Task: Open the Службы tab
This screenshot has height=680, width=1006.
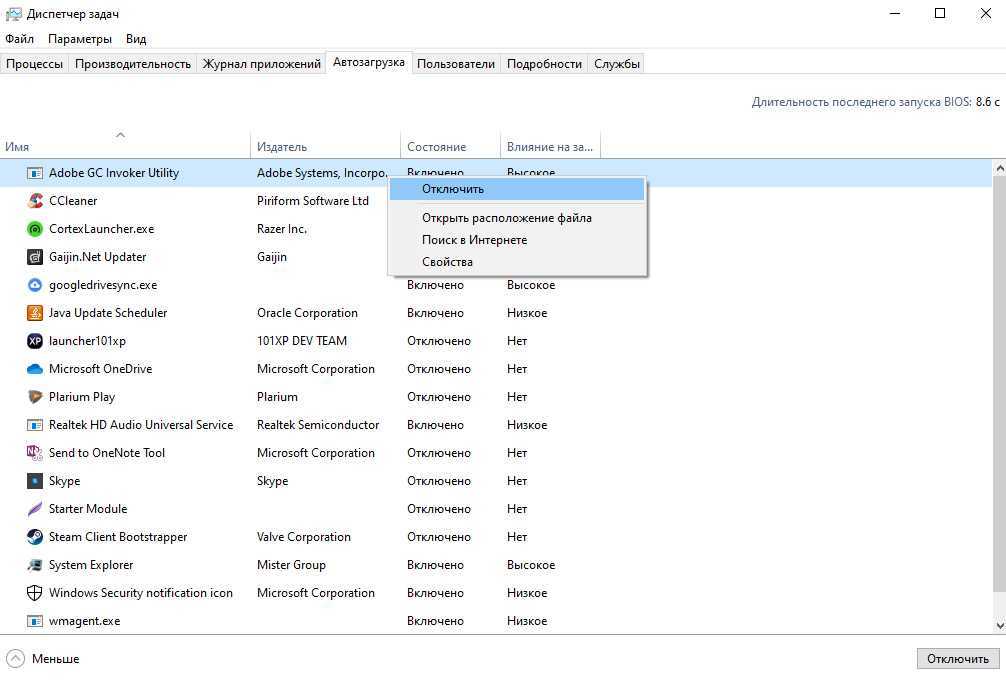Action: click(x=617, y=63)
